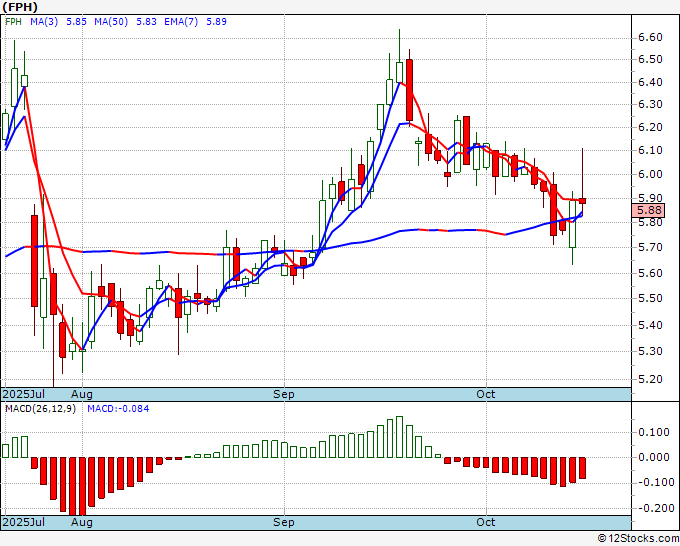
Task: Select the FPH legend label
Action: point(14,19)
